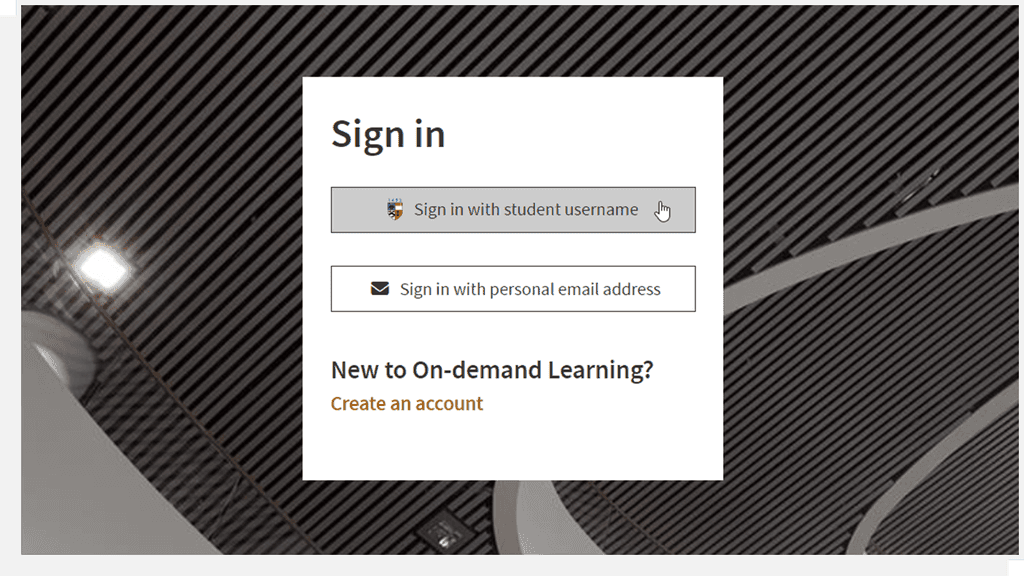Click the white sign-in panel
This screenshot has height=576, width=1024.
(512, 450)
